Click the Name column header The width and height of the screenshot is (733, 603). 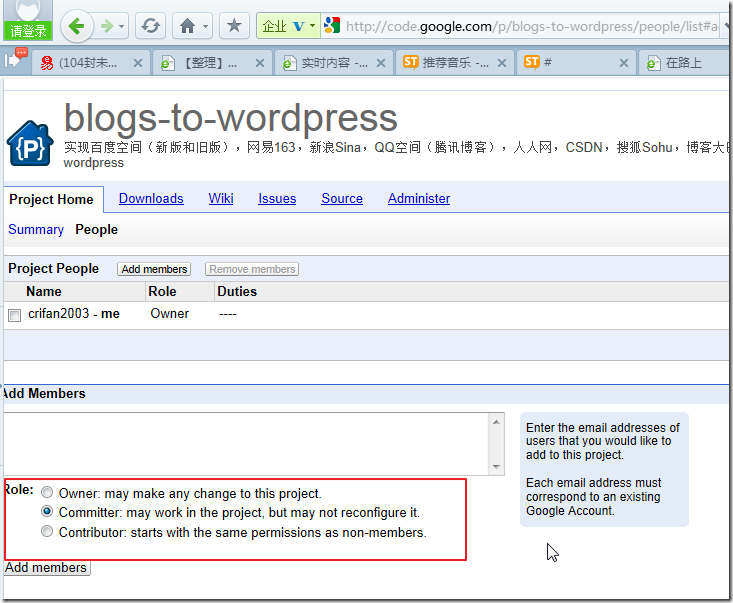(x=44, y=292)
